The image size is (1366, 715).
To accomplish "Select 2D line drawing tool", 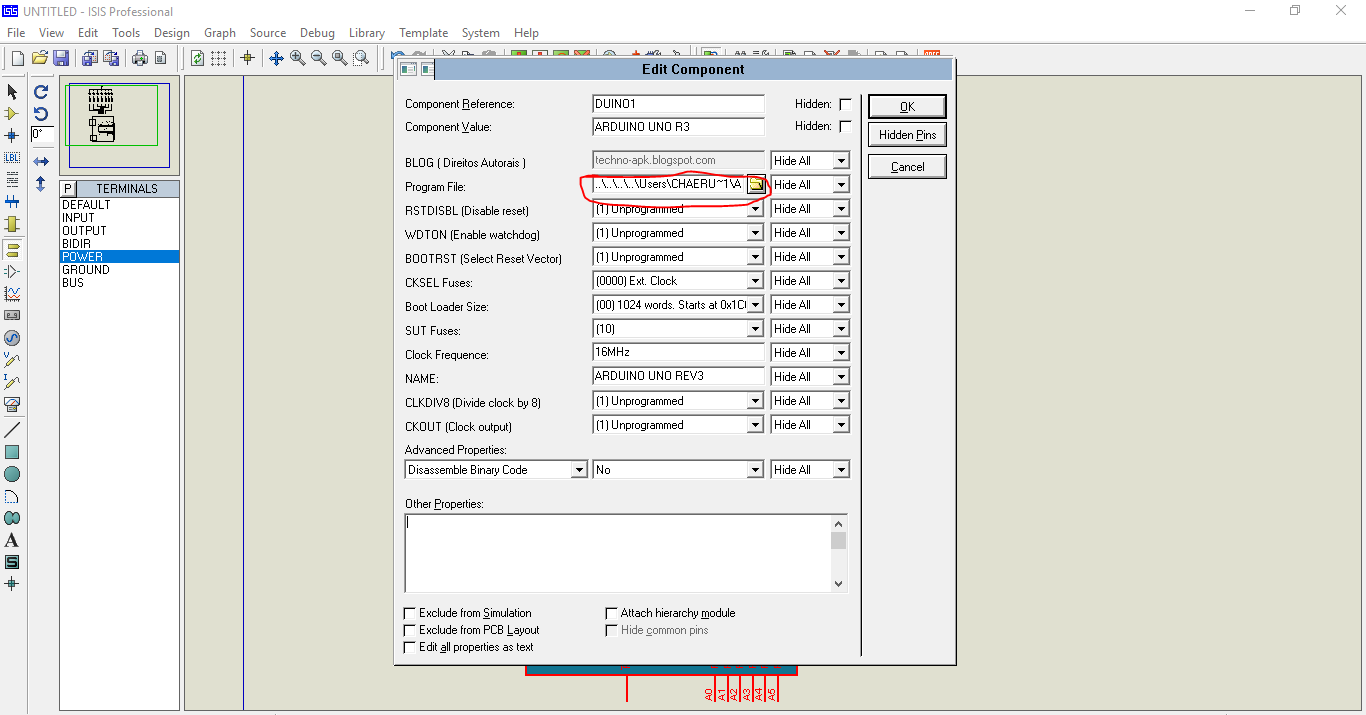I will tap(12, 429).
